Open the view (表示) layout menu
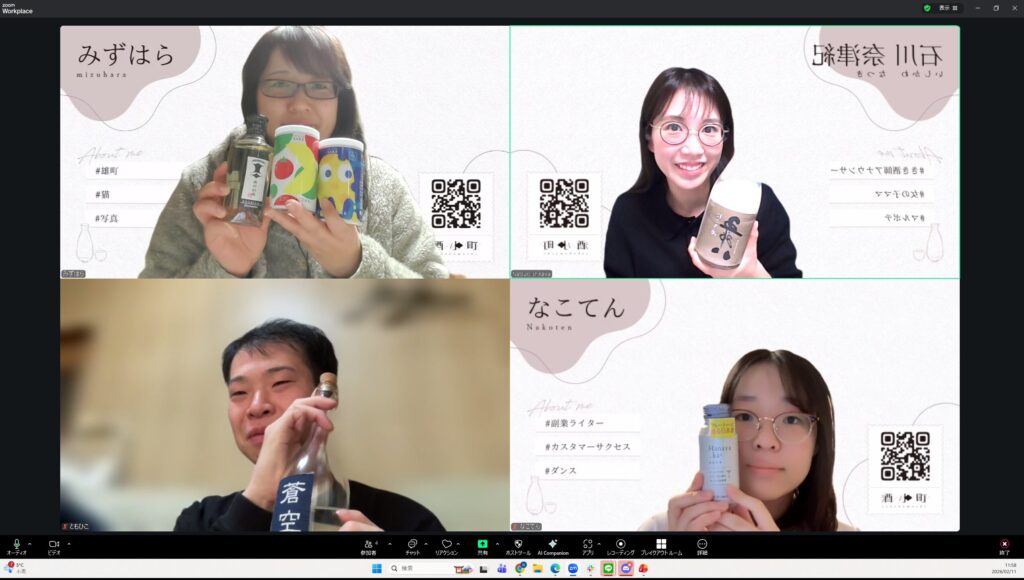 (946, 7)
